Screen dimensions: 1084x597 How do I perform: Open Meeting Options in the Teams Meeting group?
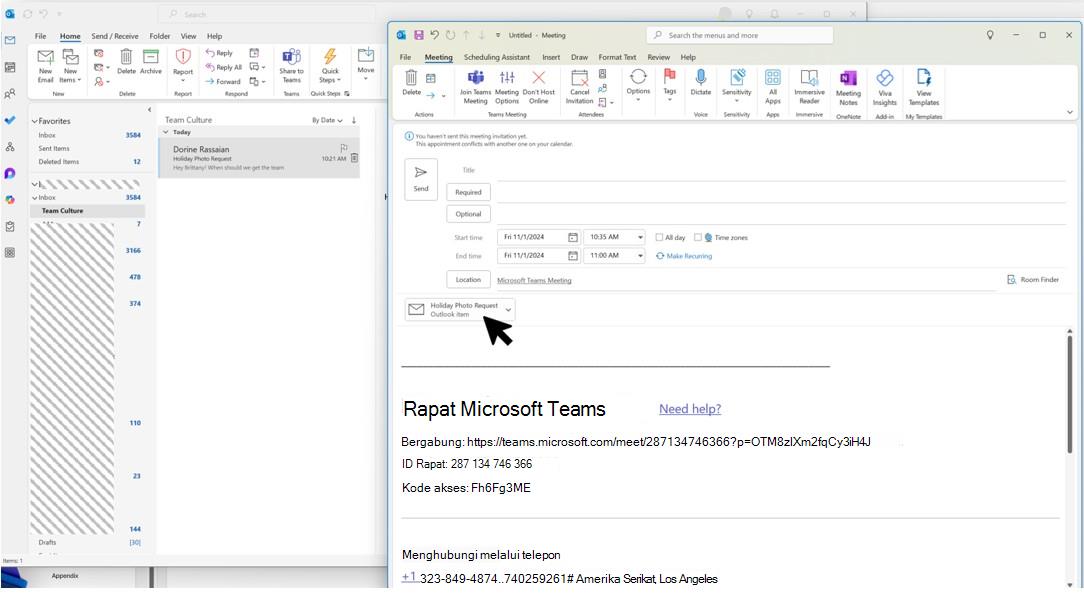point(507,88)
